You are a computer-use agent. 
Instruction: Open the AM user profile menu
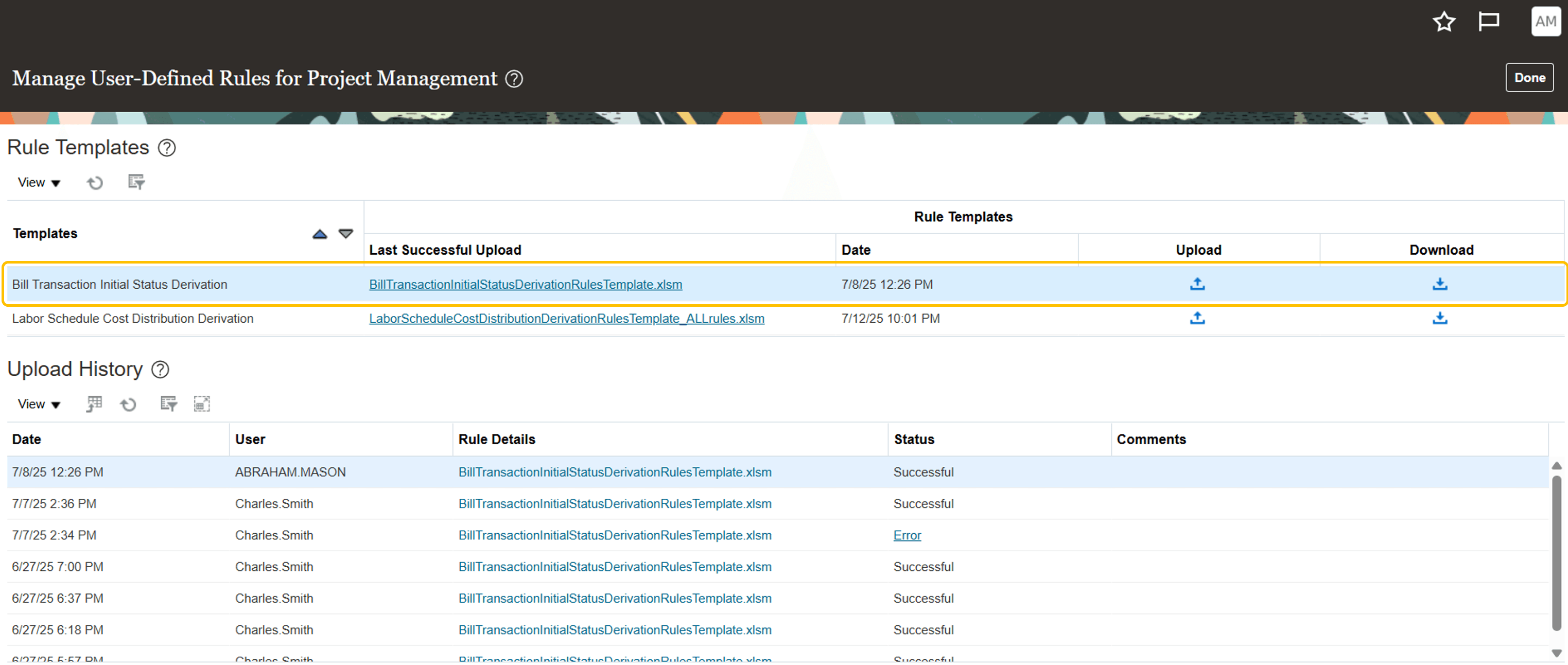pos(1545,22)
